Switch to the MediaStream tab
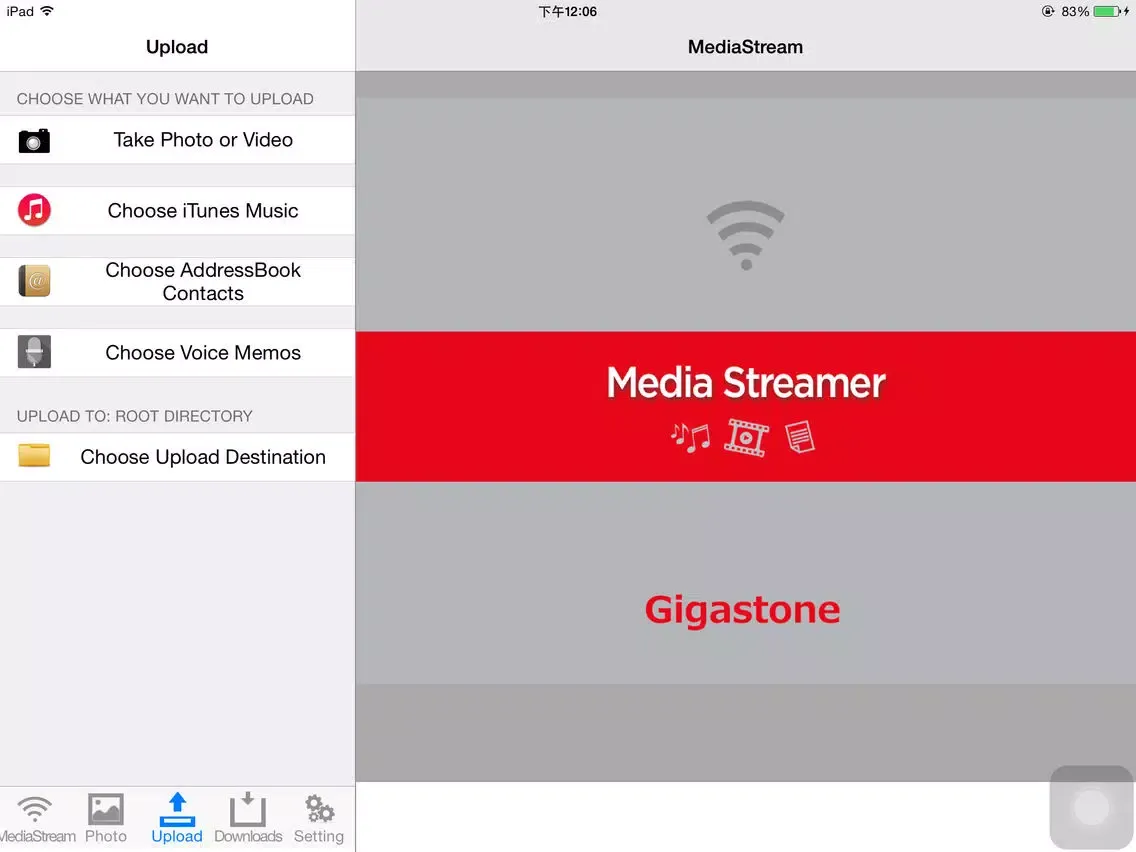This screenshot has width=1136, height=852. coord(35,819)
